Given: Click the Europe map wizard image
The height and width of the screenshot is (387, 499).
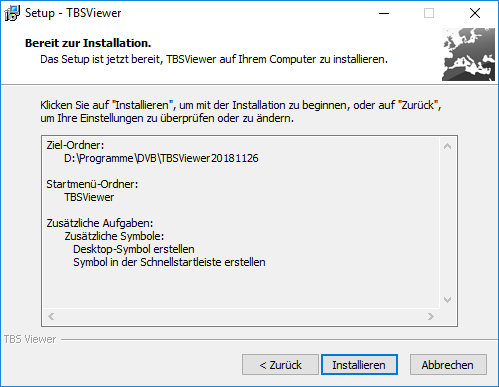Looking at the screenshot, I should (x=468, y=54).
